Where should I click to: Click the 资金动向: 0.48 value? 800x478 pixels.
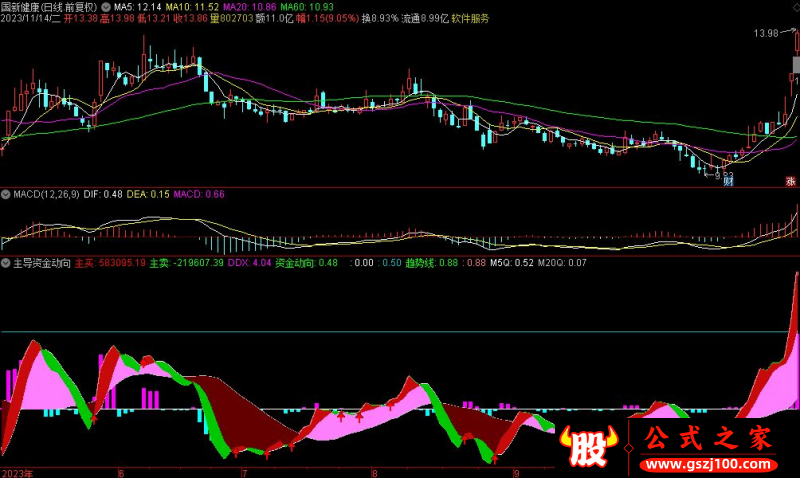306,263
